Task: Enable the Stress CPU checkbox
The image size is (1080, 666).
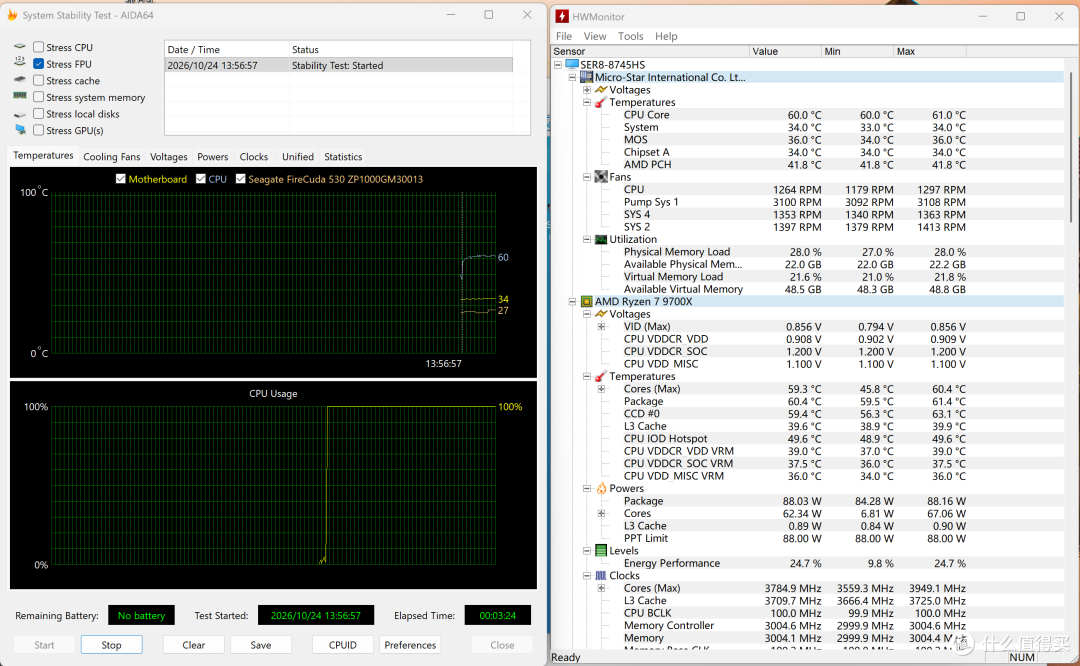Action: point(39,47)
